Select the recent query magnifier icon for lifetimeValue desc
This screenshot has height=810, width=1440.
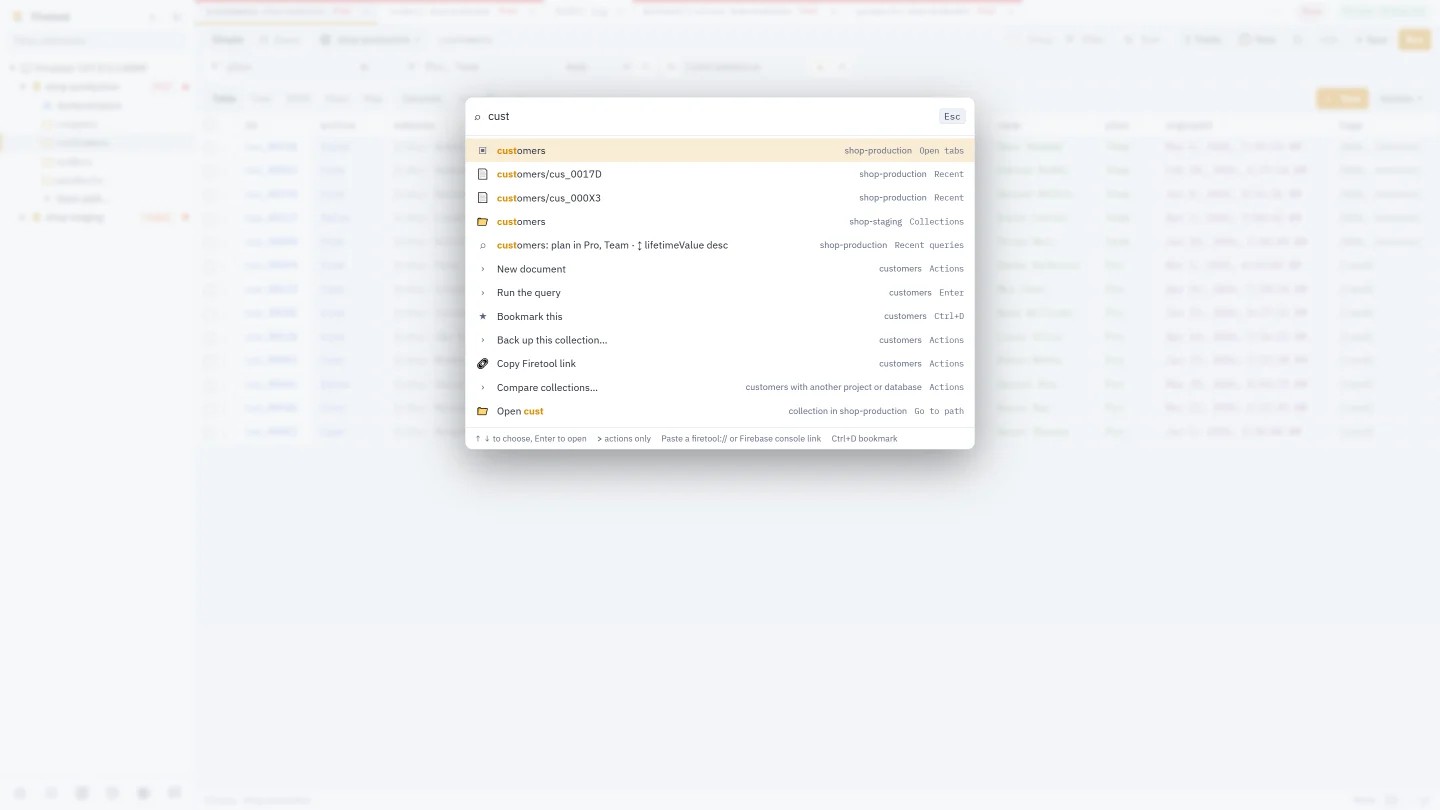[x=483, y=245]
